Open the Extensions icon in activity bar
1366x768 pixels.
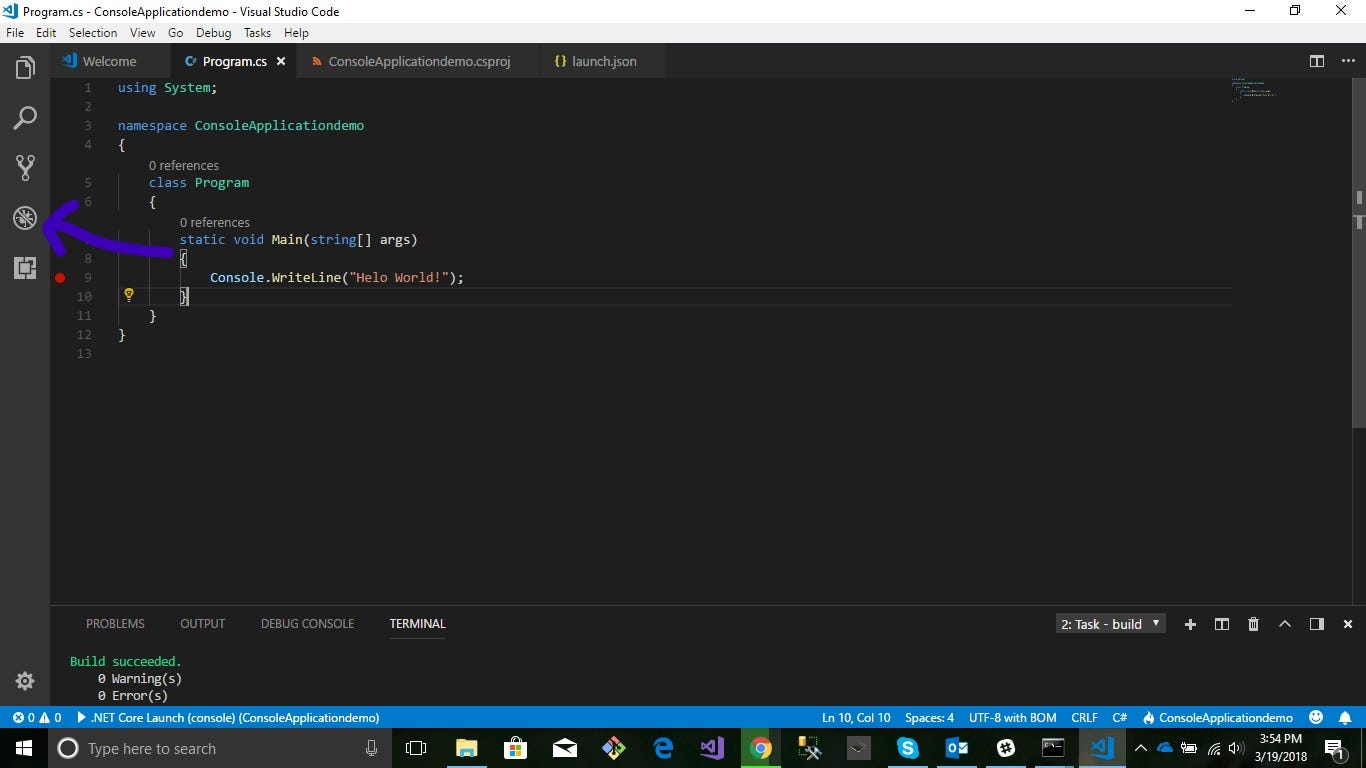(25, 268)
